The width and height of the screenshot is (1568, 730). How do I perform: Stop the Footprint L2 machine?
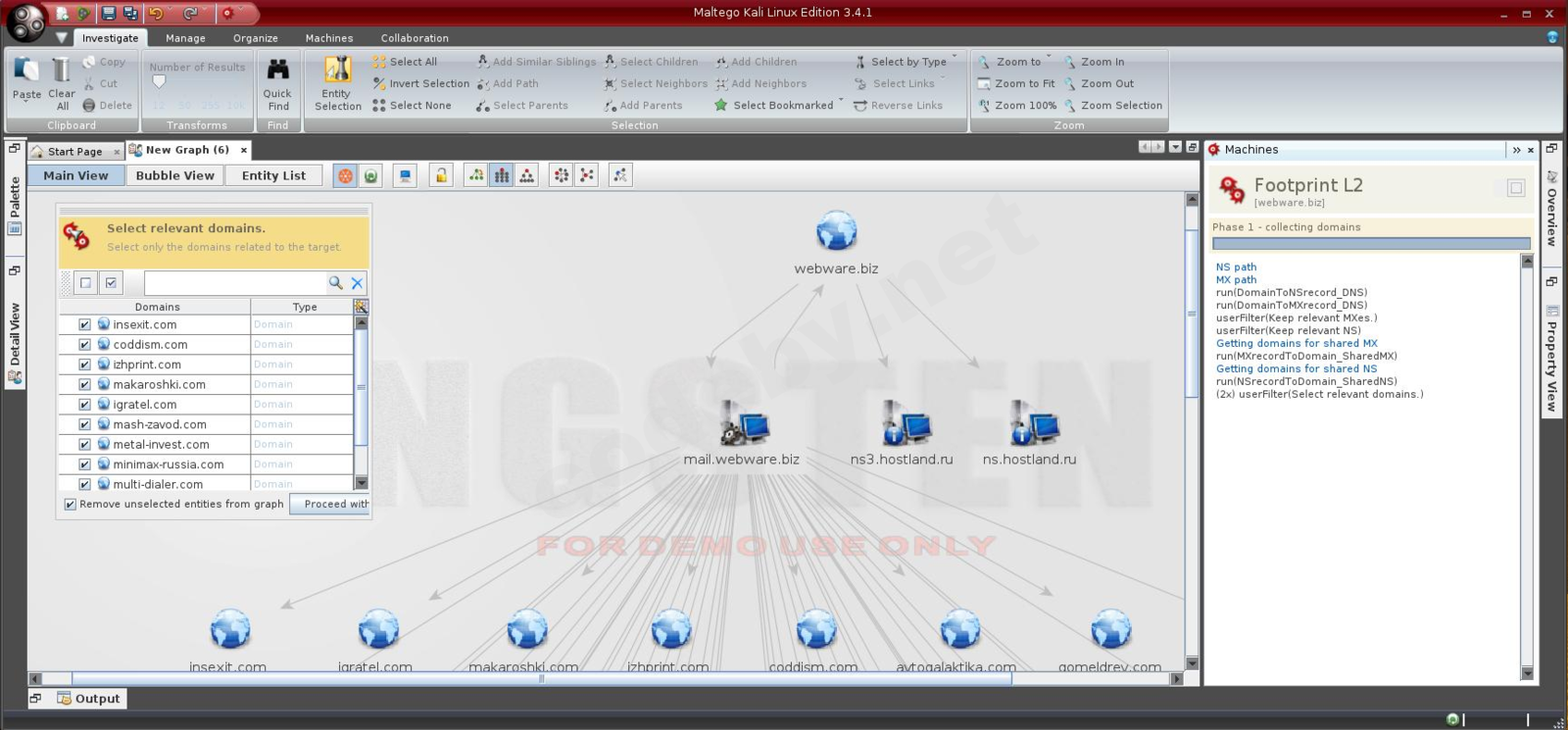coord(1516,187)
